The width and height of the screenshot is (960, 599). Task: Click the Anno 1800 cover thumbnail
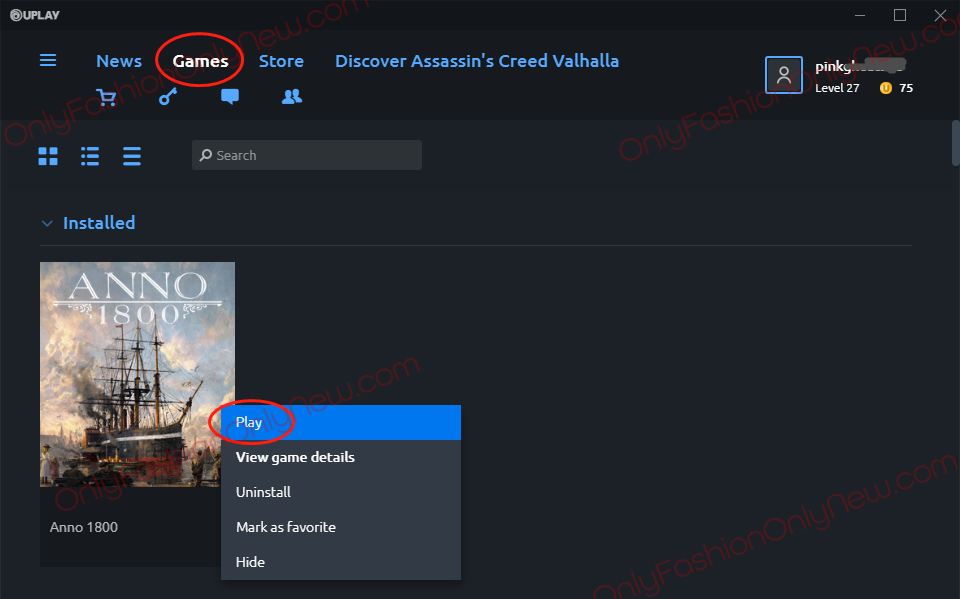point(137,375)
